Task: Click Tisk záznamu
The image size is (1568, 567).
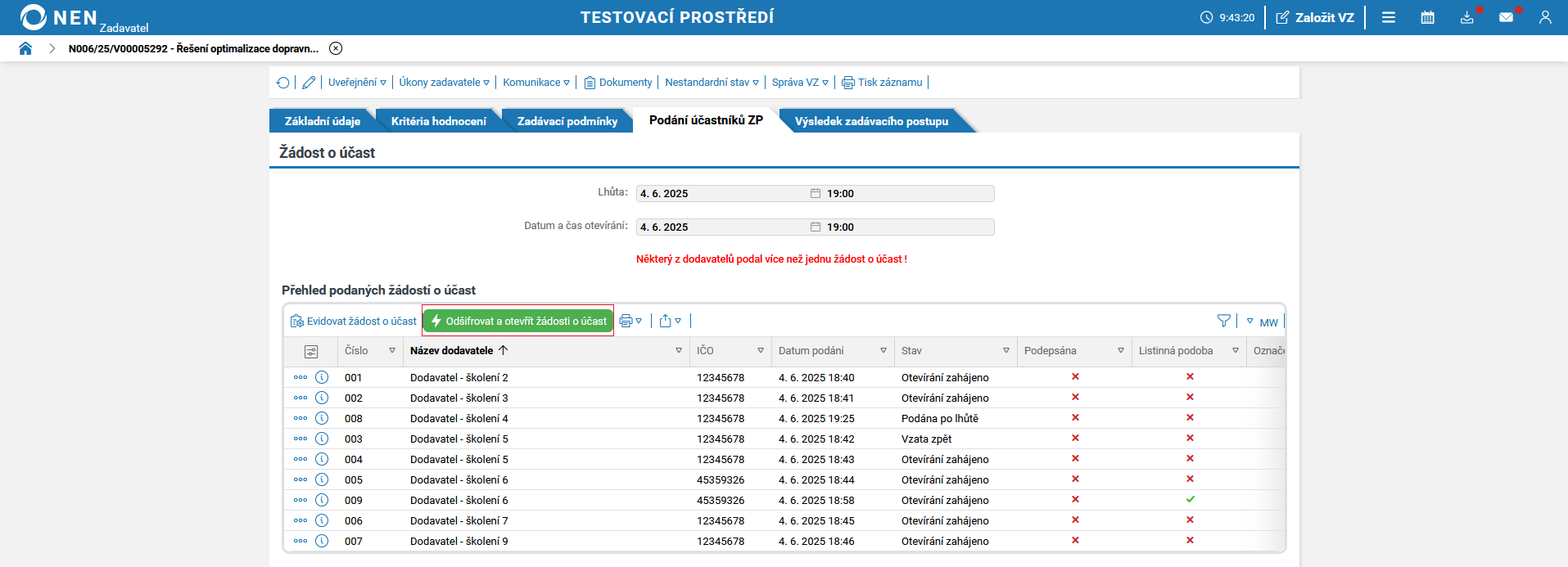Action: pos(882,83)
